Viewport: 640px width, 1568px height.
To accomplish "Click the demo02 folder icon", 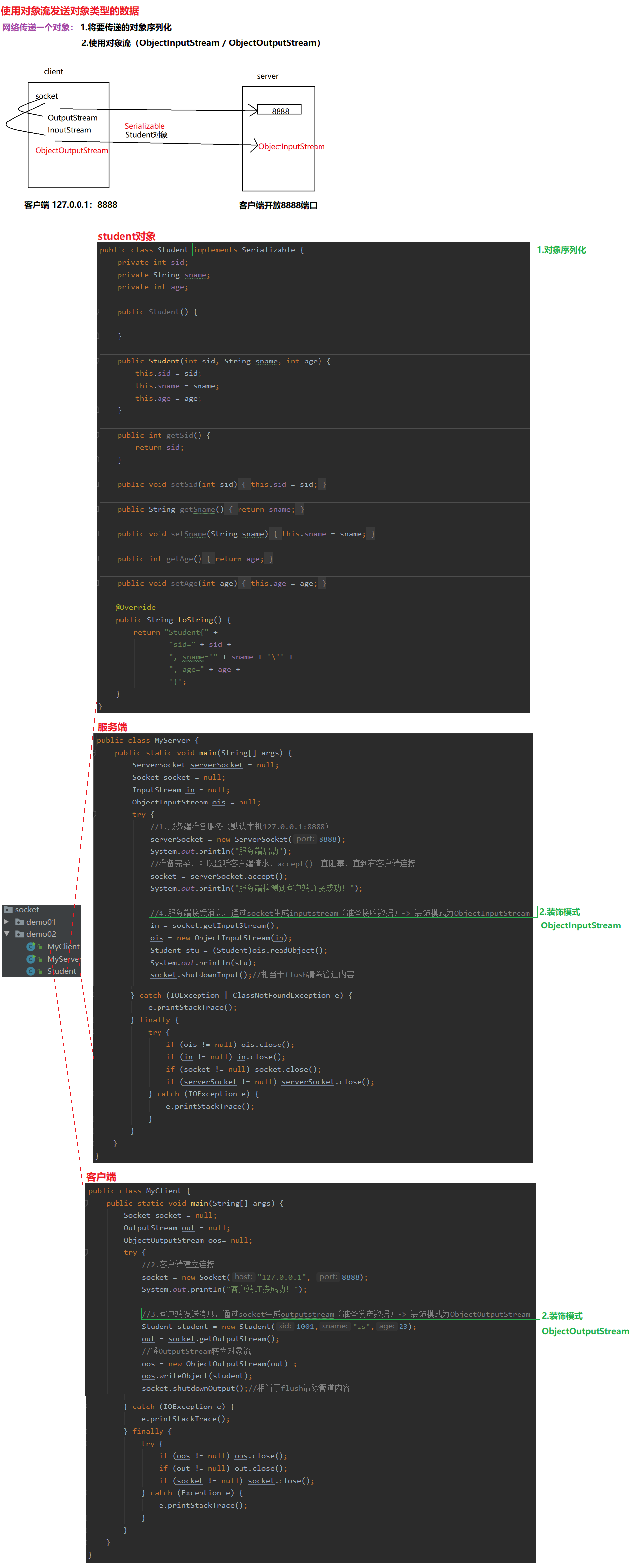I will click(20, 934).
